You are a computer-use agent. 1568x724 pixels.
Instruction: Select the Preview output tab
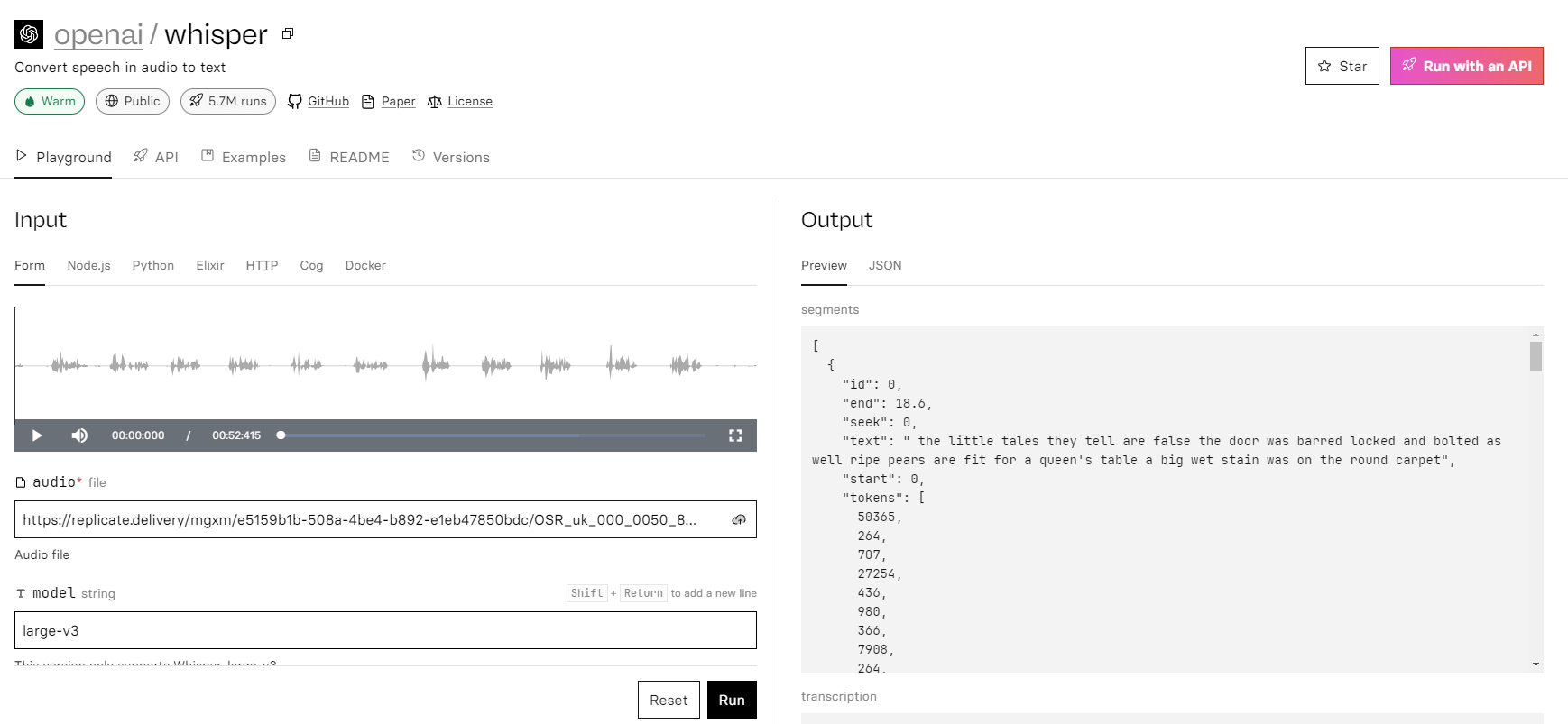[x=824, y=265]
